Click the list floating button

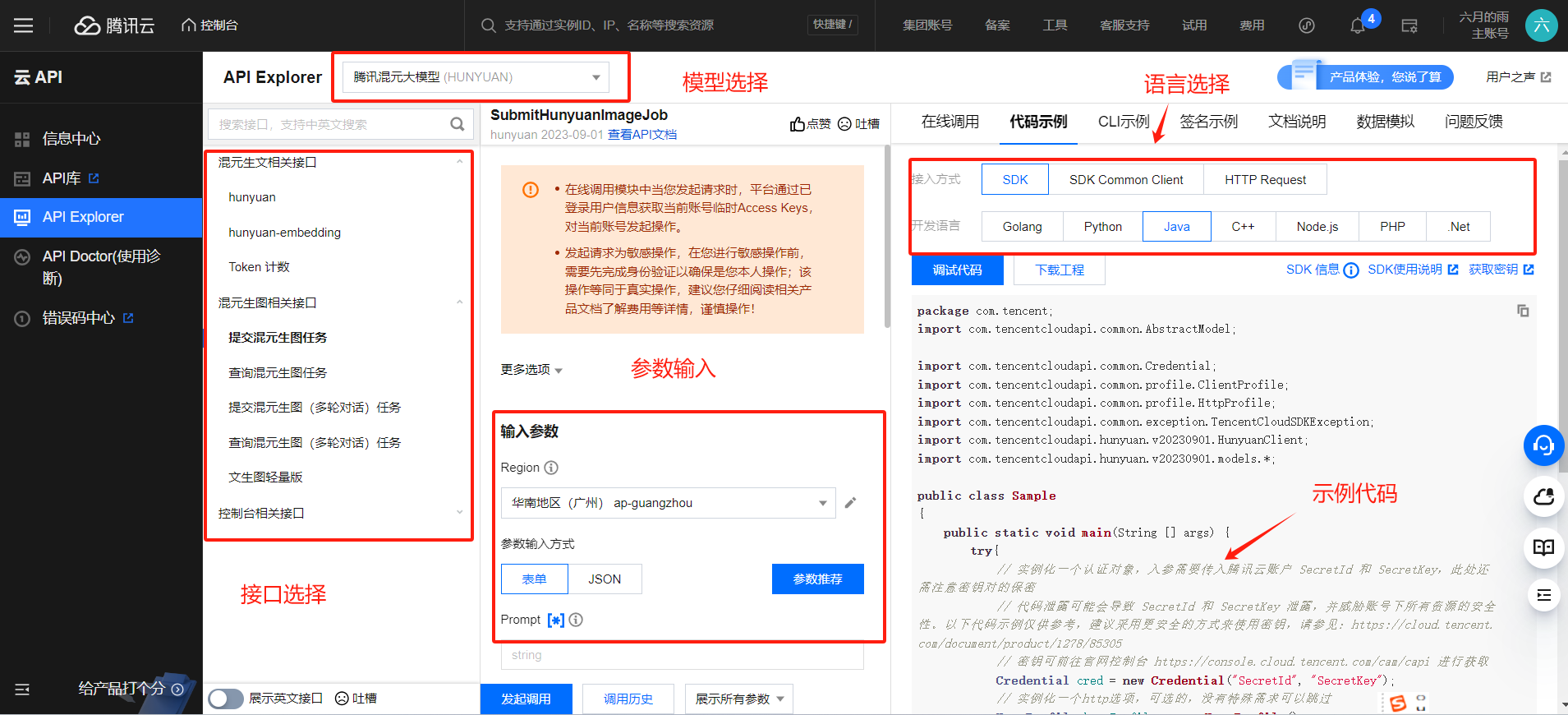[x=1543, y=595]
